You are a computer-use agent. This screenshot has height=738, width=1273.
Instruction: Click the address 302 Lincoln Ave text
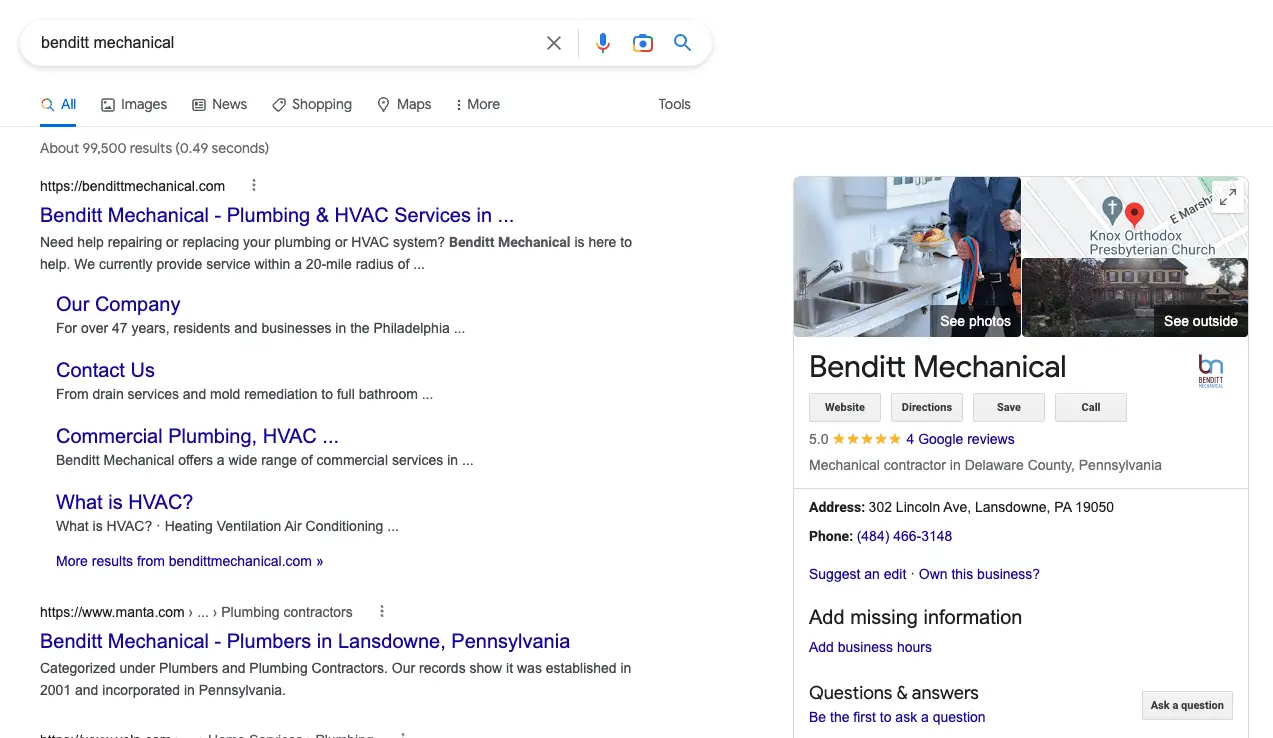(991, 507)
